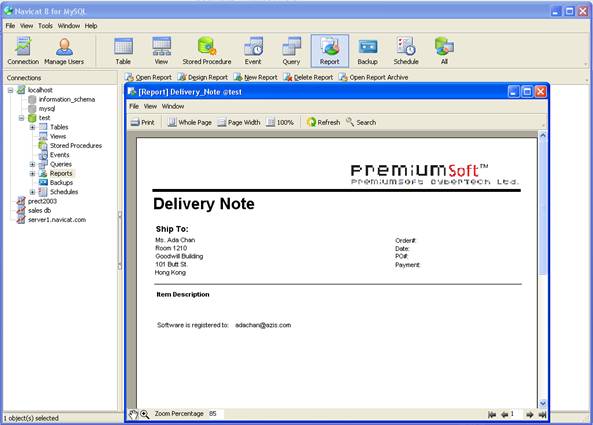Click Delete Report button

[x=308, y=77]
